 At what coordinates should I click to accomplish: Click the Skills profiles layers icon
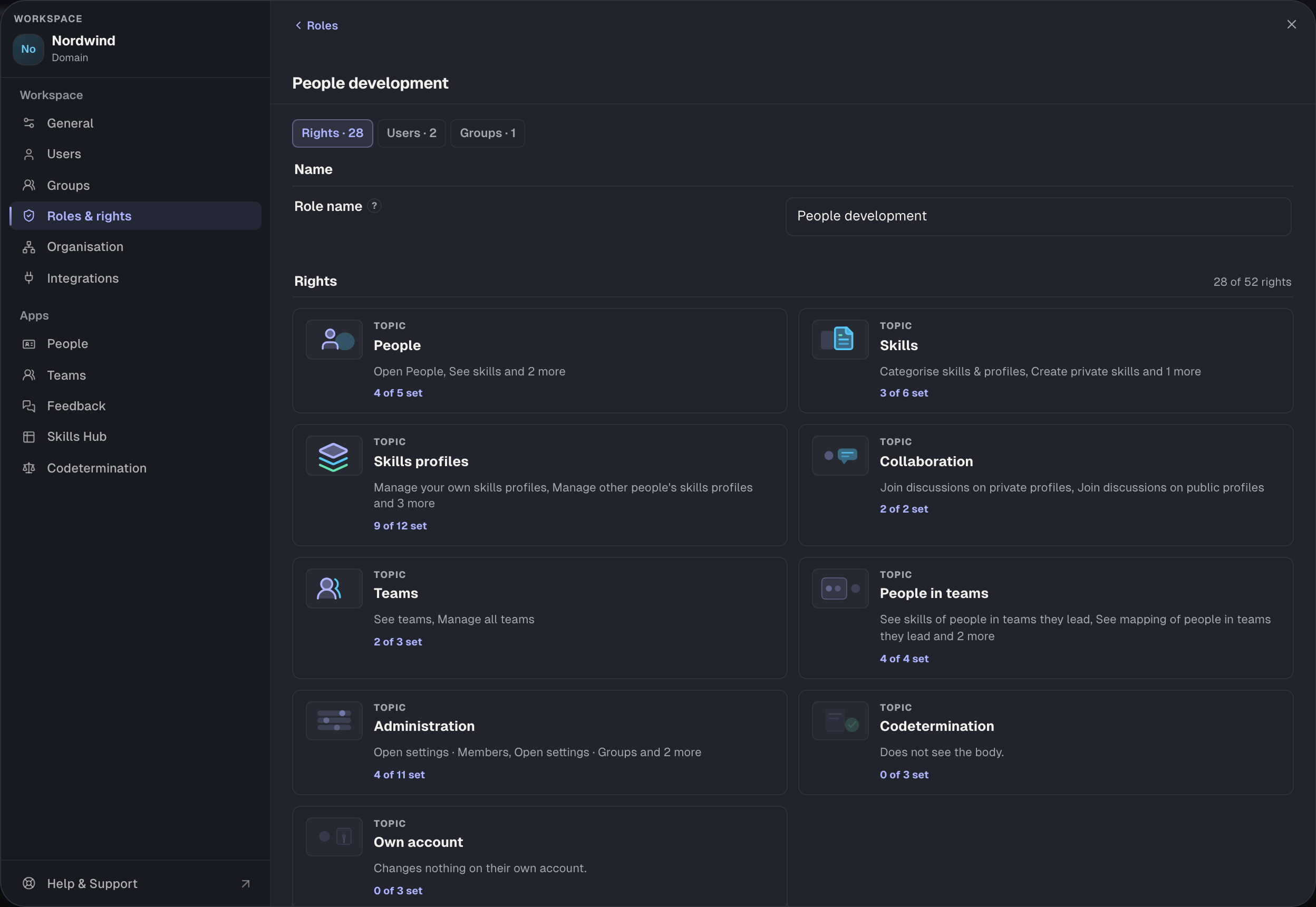334,456
